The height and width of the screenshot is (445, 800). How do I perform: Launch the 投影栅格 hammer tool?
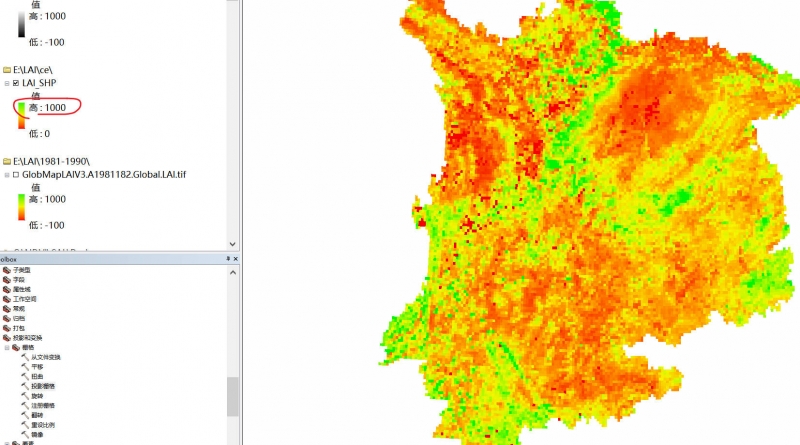click(x=25, y=386)
